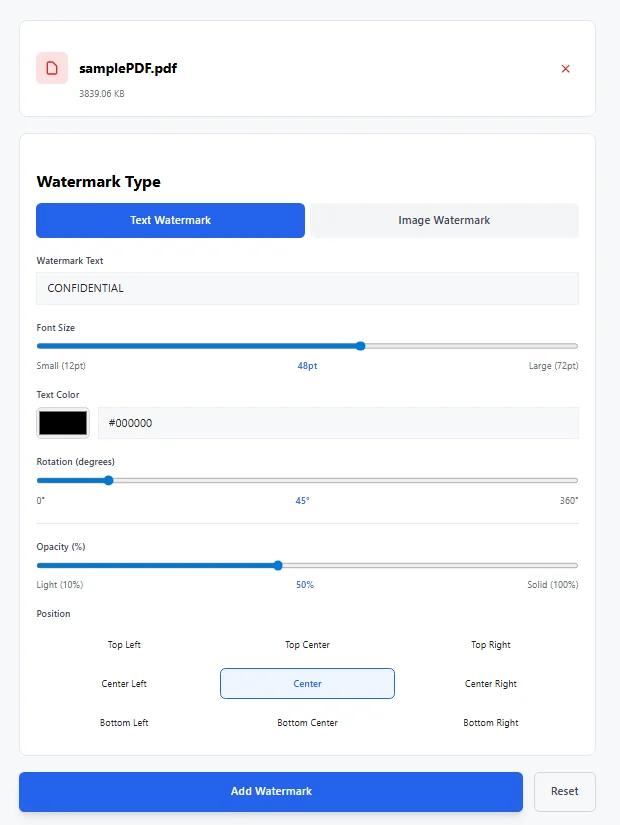Click the Font Size slider handle
This screenshot has width=620, height=825.
358,345
